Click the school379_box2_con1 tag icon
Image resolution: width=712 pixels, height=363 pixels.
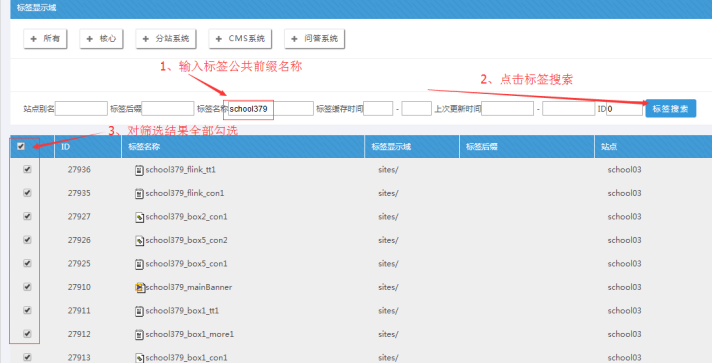coord(139,217)
